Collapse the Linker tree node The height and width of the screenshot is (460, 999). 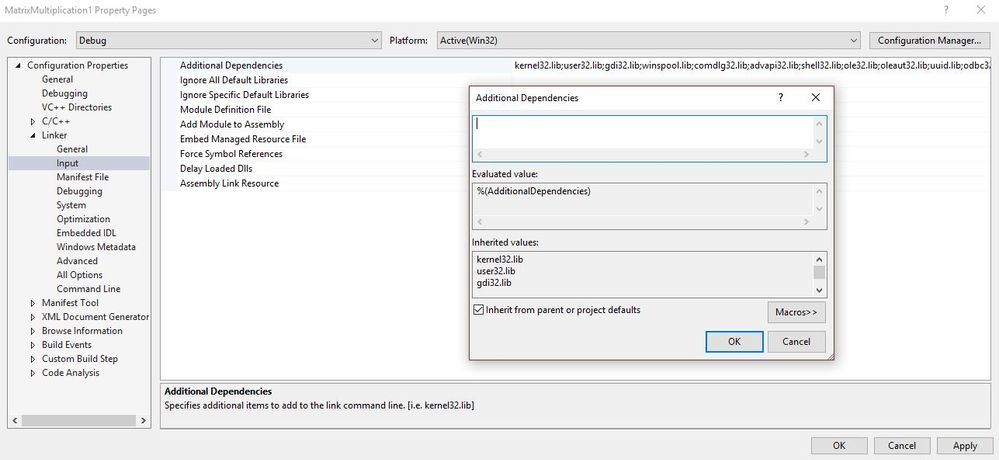[x=32, y=135]
